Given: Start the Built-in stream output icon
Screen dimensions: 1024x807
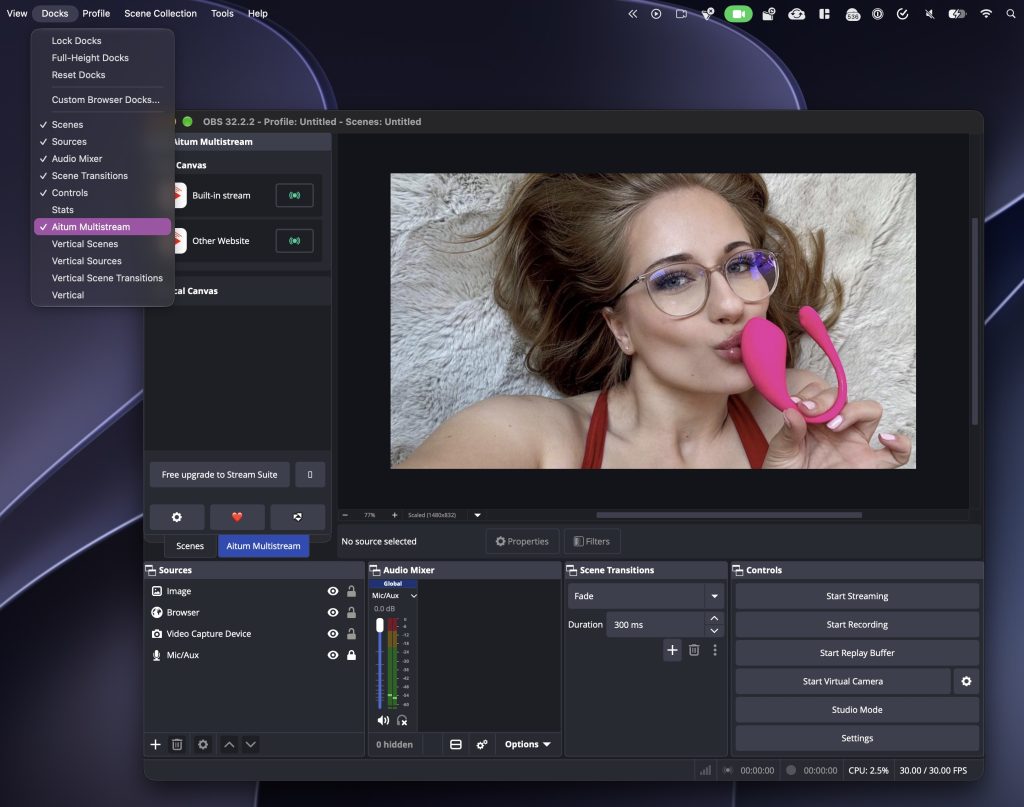Looking at the screenshot, I should 295,195.
